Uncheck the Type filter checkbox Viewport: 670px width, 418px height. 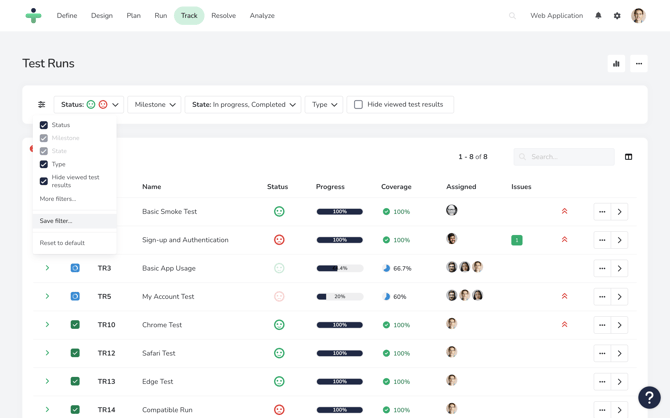(x=44, y=164)
